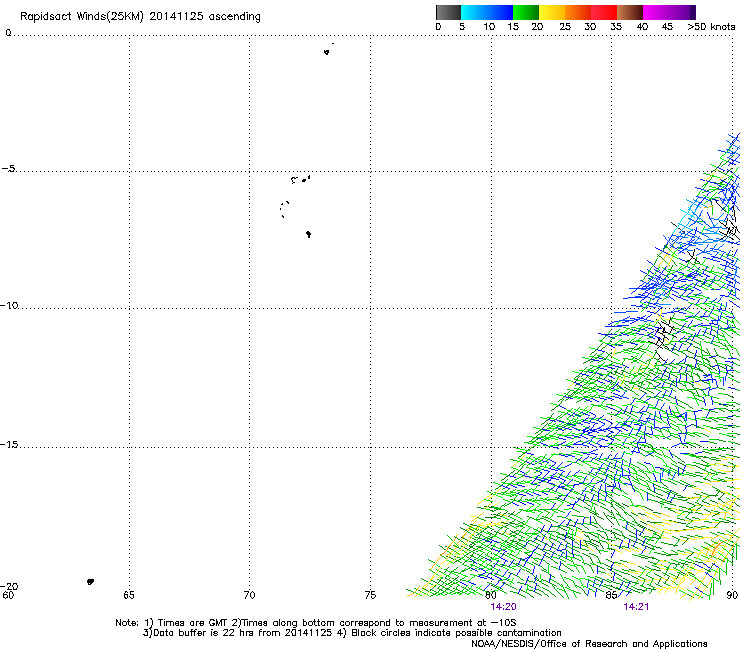
Task: Click the '-5' latitude axis label
Action: click(8, 169)
